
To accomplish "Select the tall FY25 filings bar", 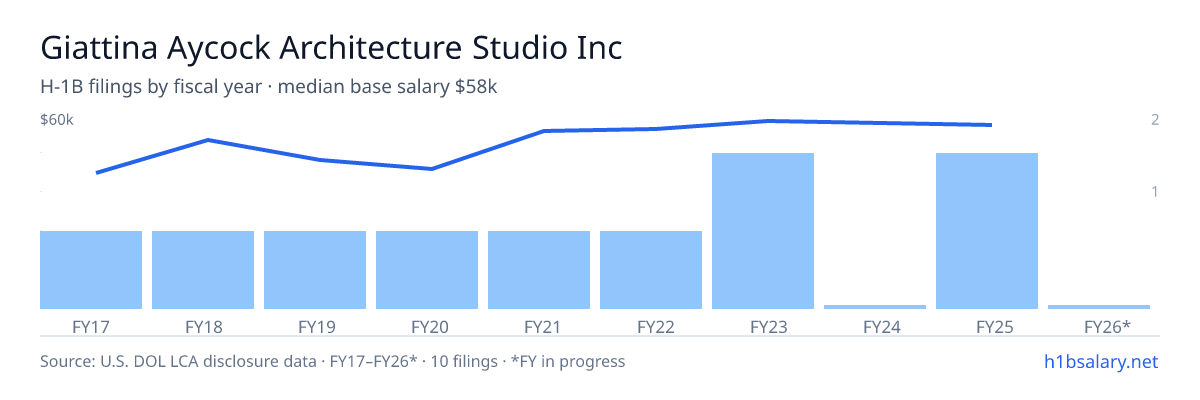I will (x=987, y=231).
